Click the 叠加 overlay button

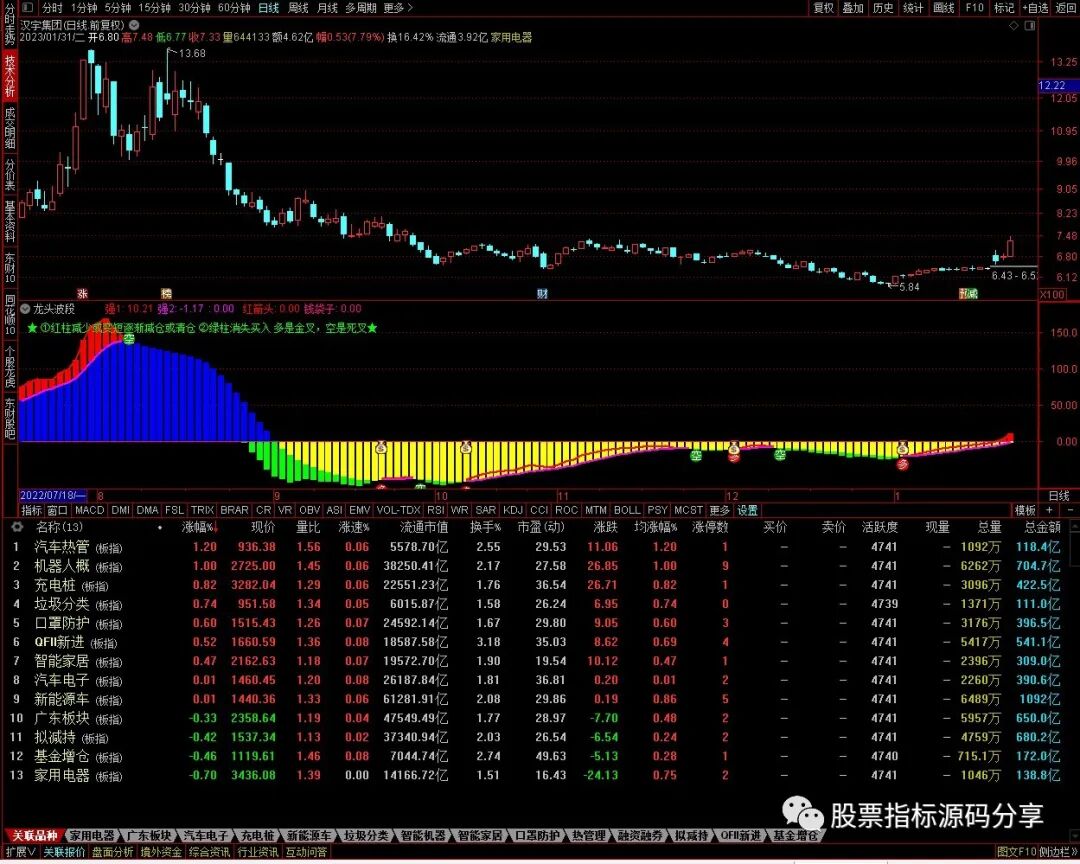[x=853, y=8]
